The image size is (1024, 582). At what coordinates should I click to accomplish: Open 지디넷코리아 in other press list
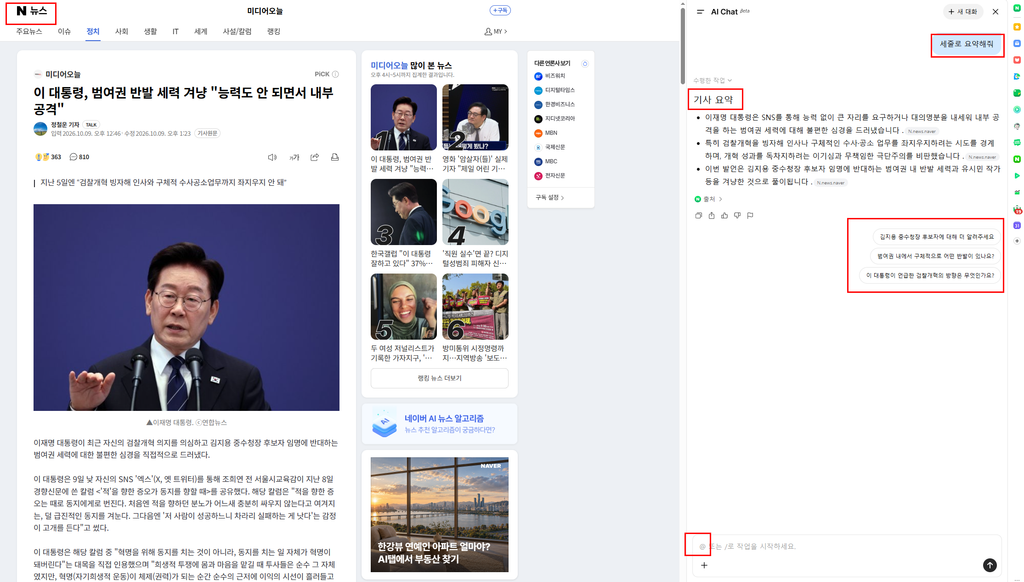[x=554, y=119]
